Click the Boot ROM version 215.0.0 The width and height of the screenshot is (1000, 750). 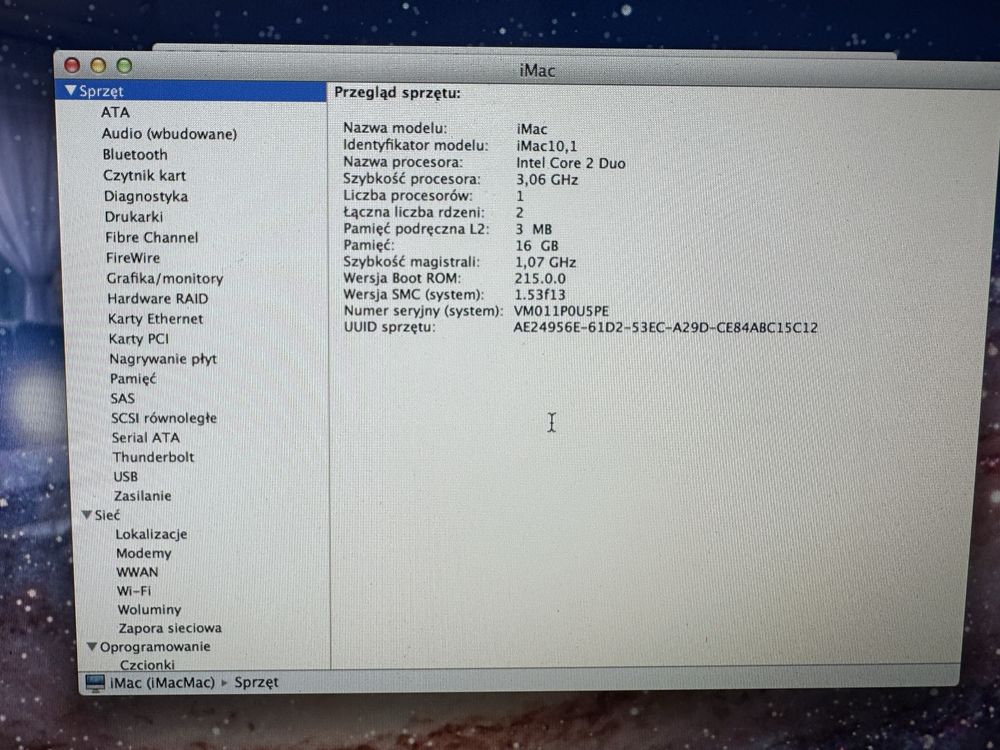point(540,279)
